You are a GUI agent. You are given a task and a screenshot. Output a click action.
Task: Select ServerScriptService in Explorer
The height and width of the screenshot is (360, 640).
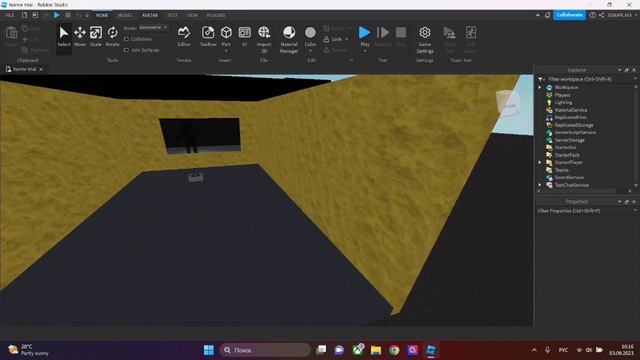575,133
